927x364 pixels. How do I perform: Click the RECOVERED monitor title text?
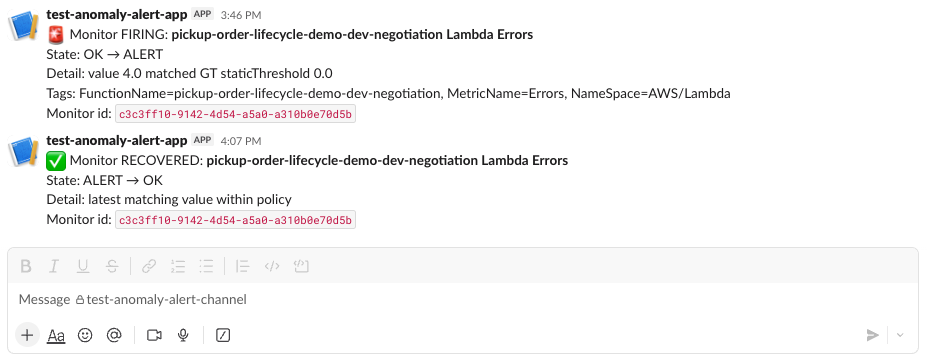(387, 161)
